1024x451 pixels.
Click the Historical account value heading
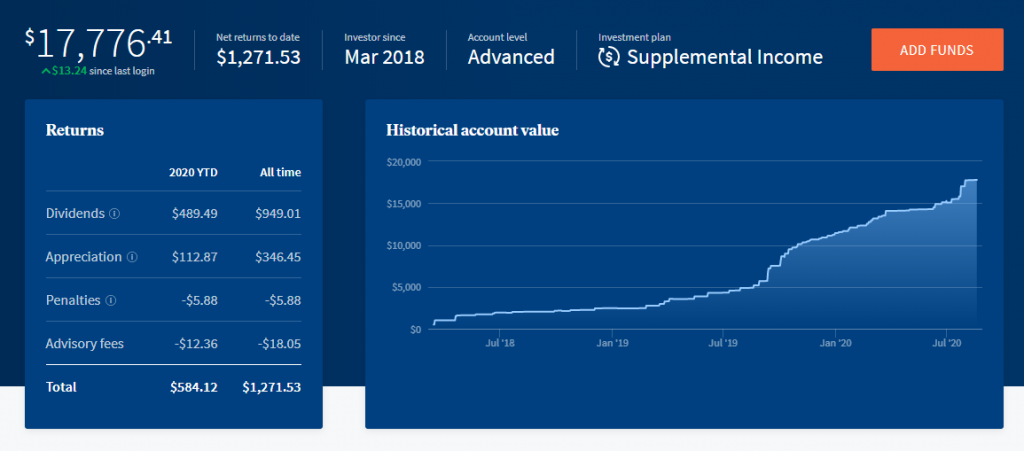(x=472, y=130)
